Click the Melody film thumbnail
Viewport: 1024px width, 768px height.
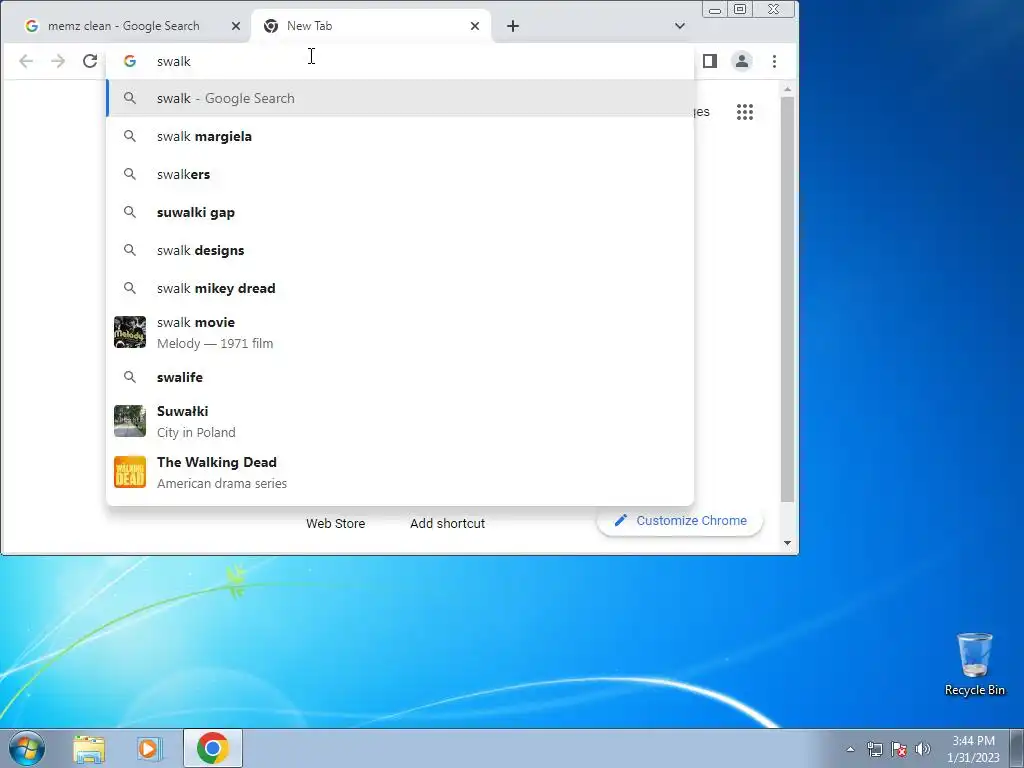(x=130, y=332)
